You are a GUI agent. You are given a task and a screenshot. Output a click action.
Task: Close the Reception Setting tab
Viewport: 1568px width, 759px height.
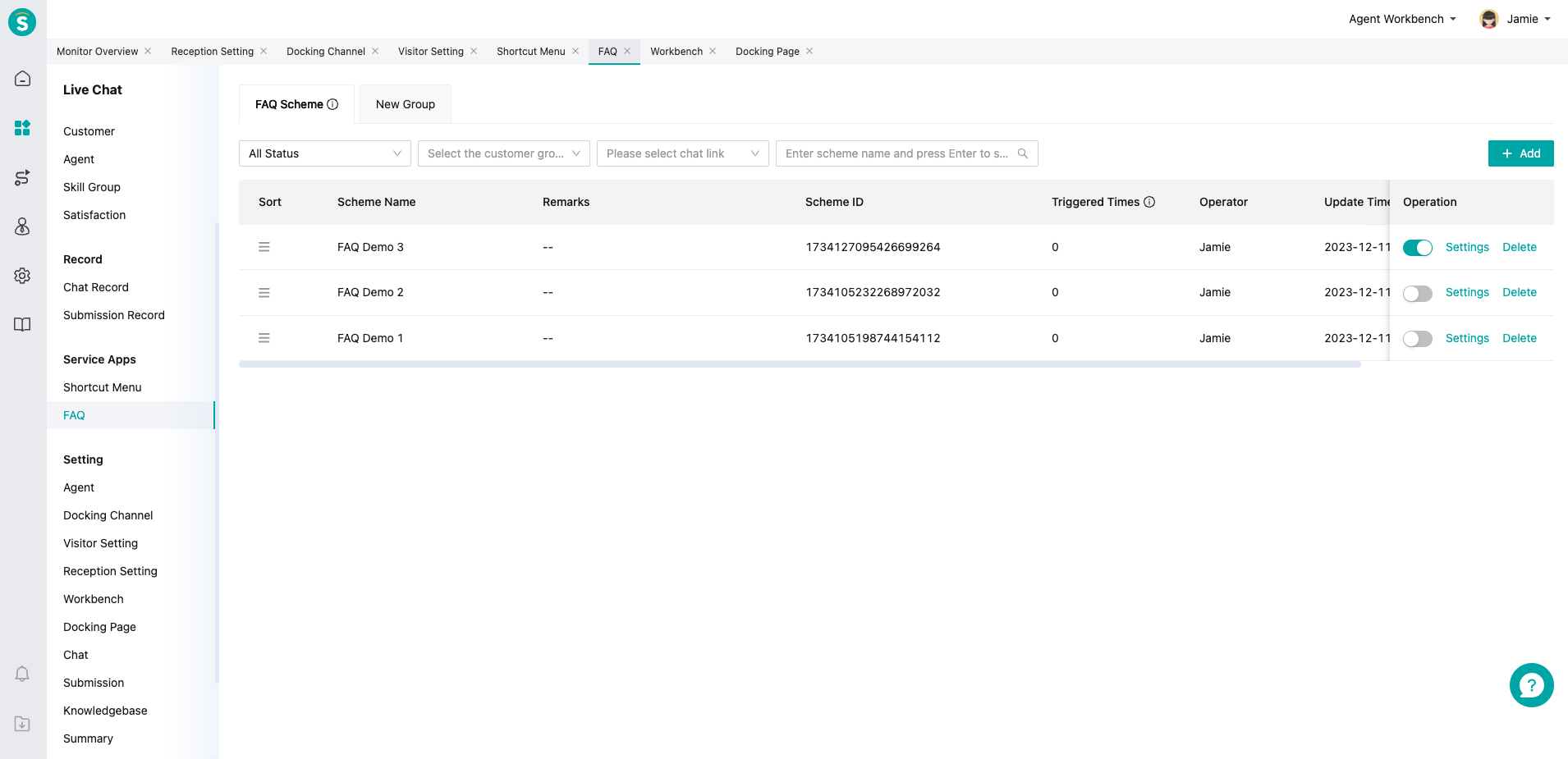(264, 51)
